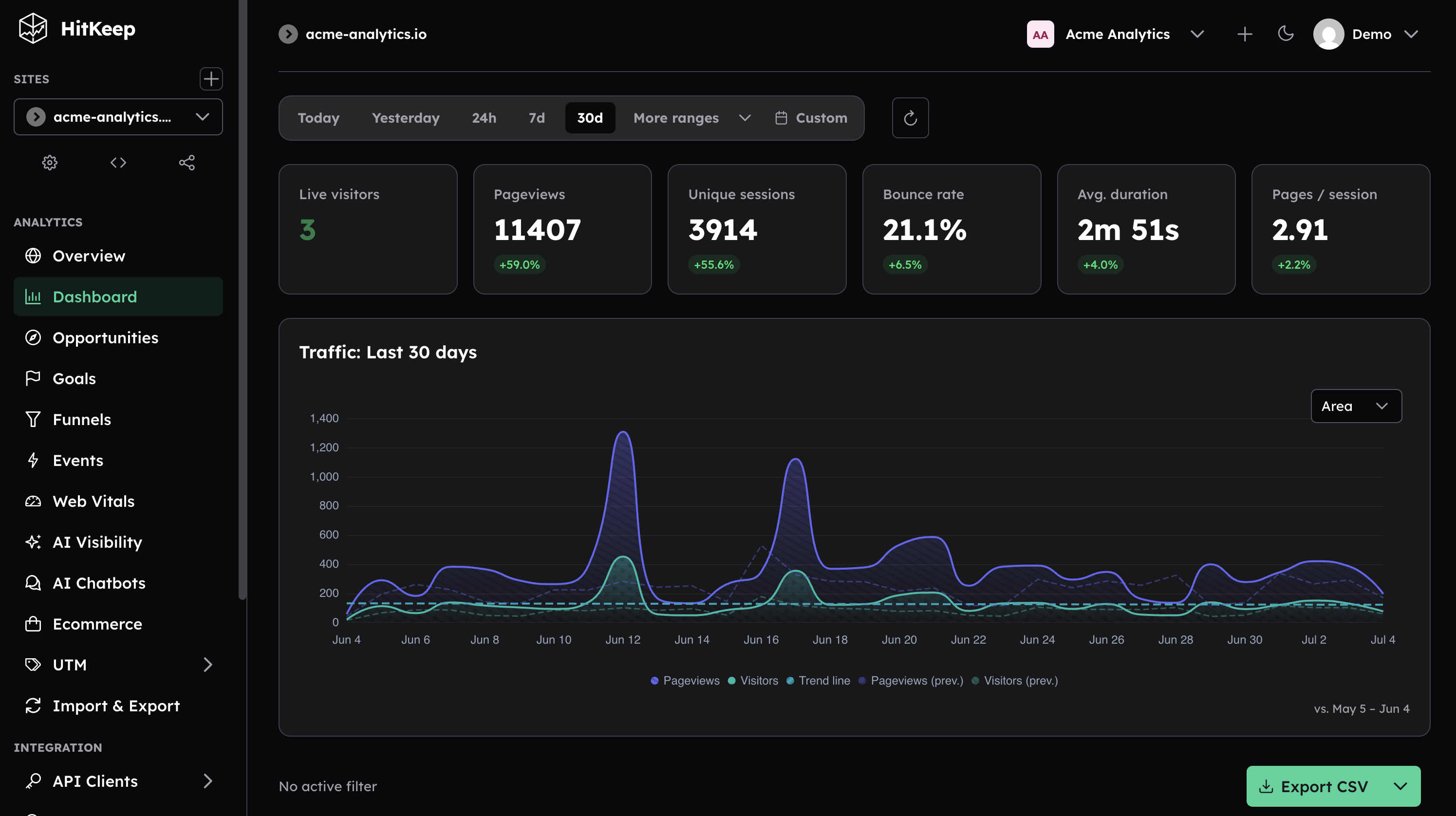This screenshot has height=816, width=1456.
Task: Click the Events lightning bolt icon
Action: (x=33, y=460)
